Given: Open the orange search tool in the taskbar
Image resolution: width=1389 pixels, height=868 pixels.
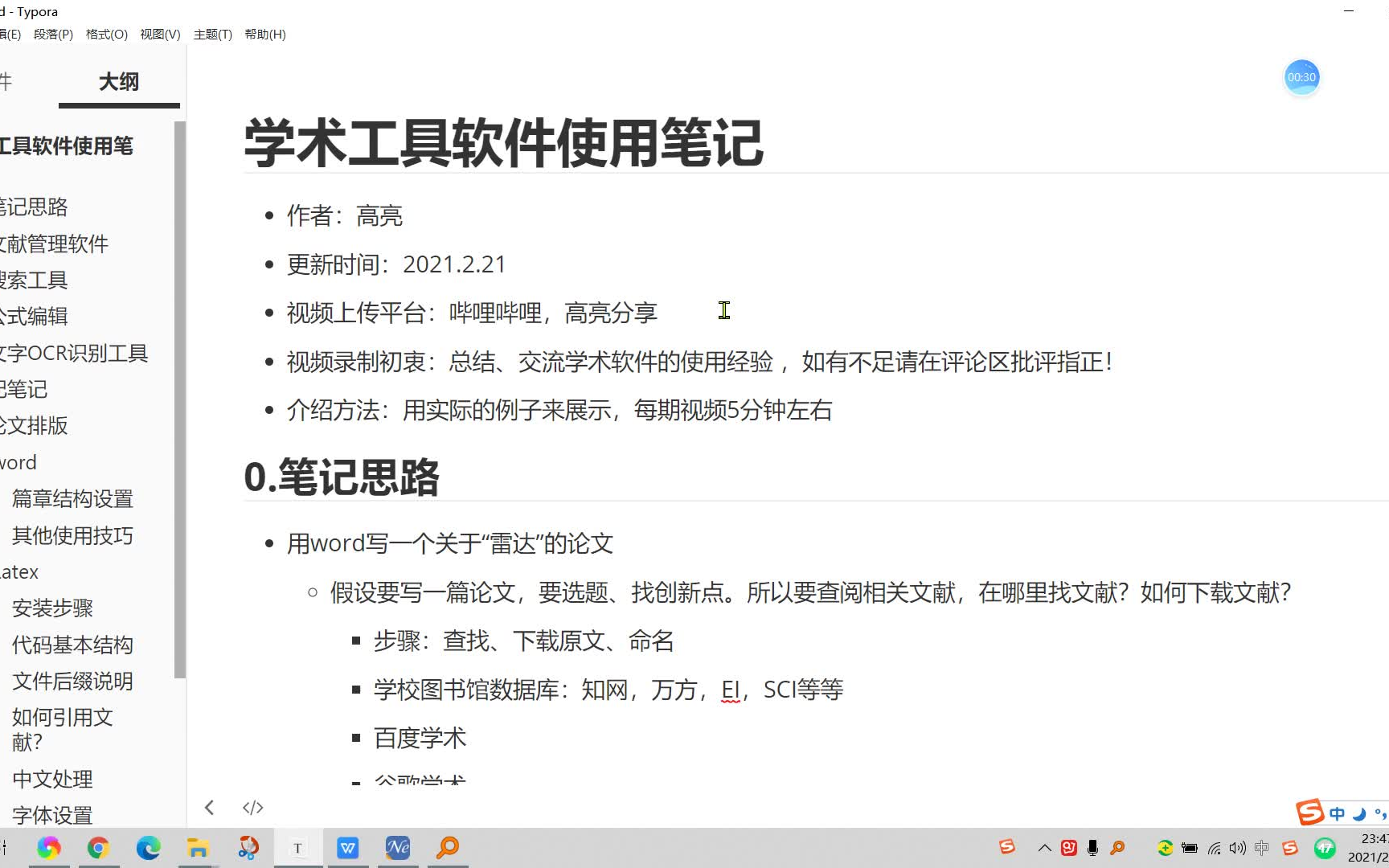Looking at the screenshot, I should [448, 847].
